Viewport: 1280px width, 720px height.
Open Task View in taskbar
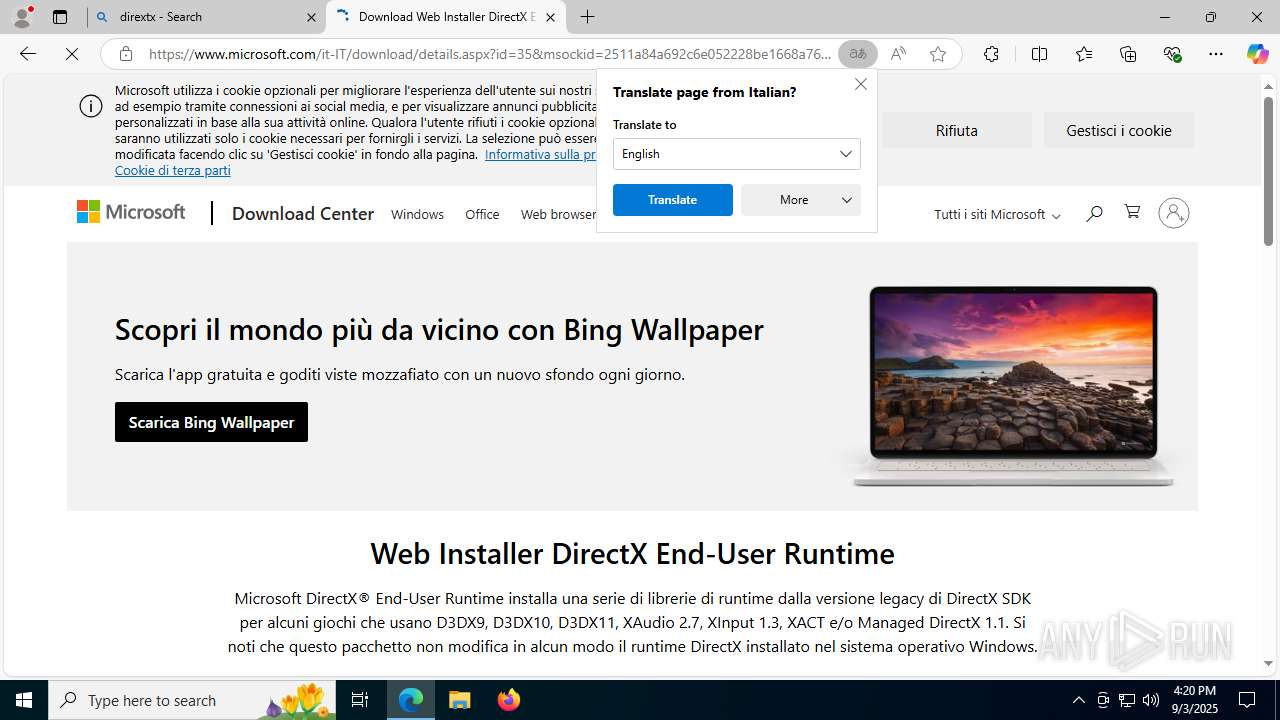click(x=361, y=700)
